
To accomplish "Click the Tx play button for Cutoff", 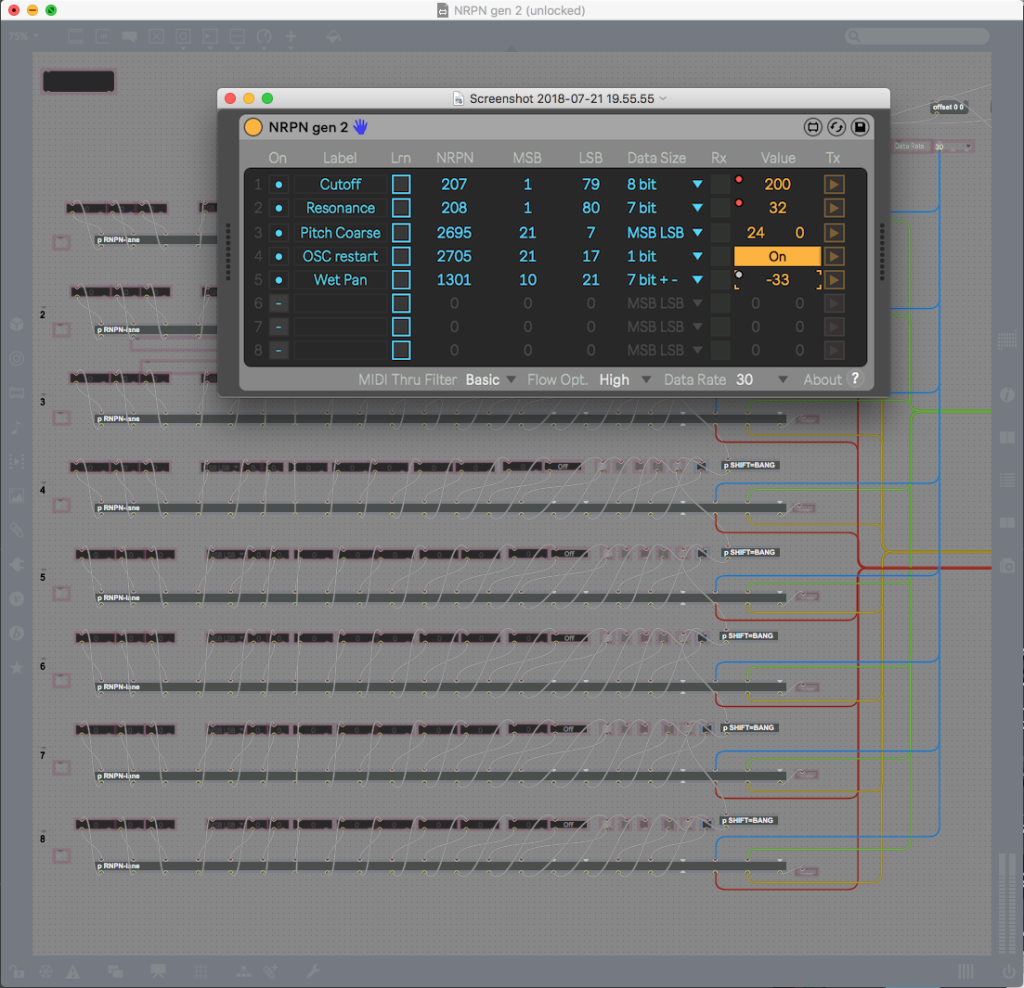I will click(x=834, y=184).
